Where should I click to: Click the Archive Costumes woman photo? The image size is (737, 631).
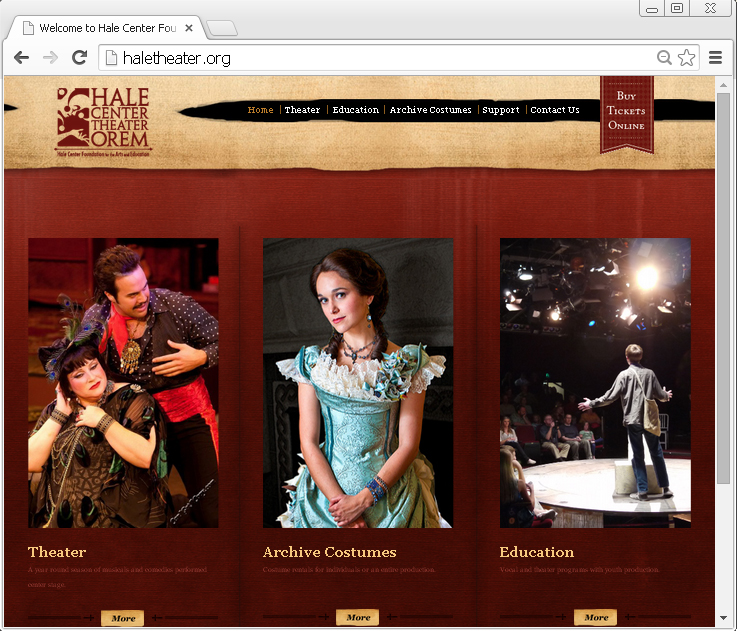coord(358,382)
